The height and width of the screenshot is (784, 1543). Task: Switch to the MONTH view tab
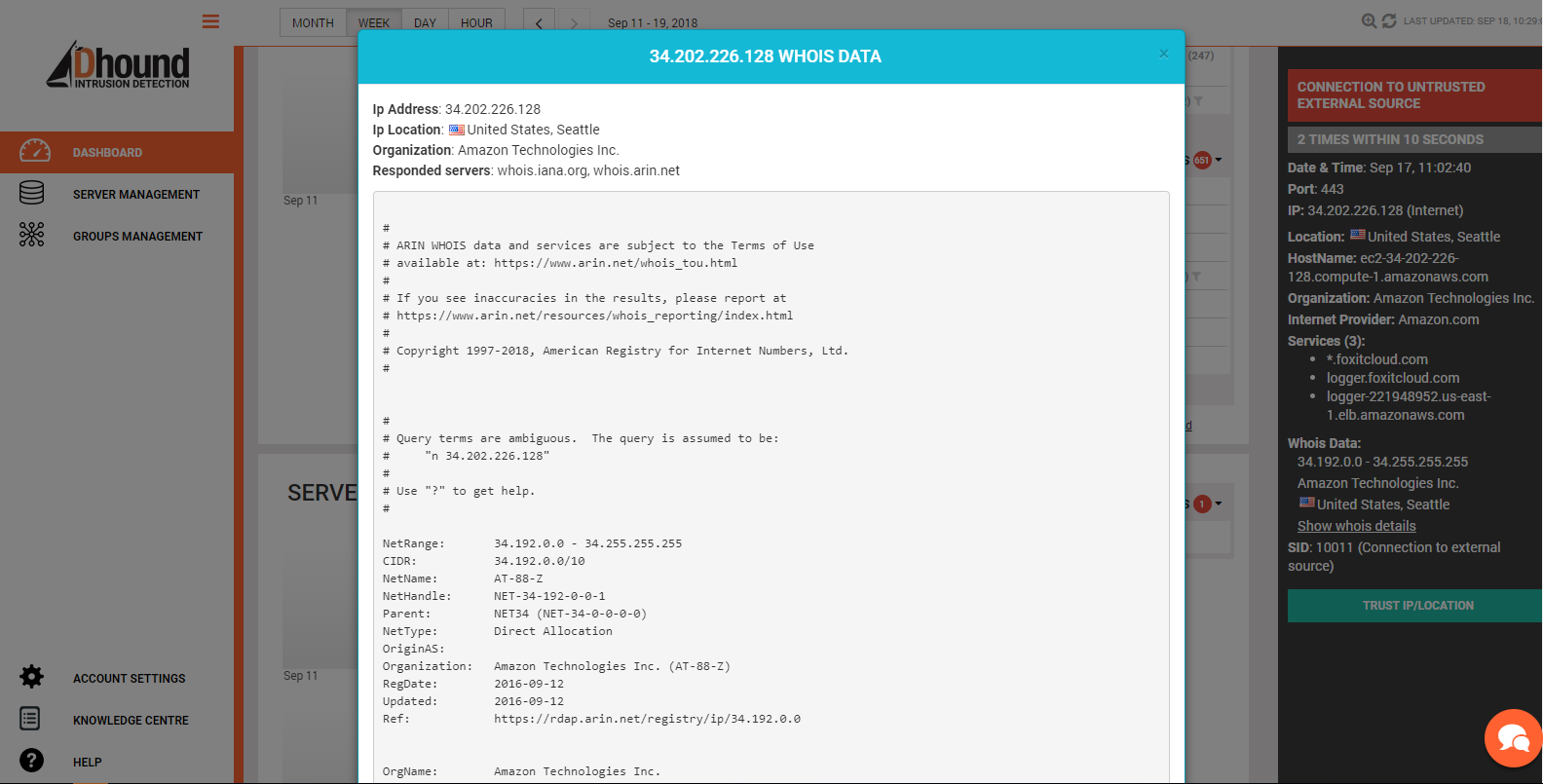click(313, 22)
